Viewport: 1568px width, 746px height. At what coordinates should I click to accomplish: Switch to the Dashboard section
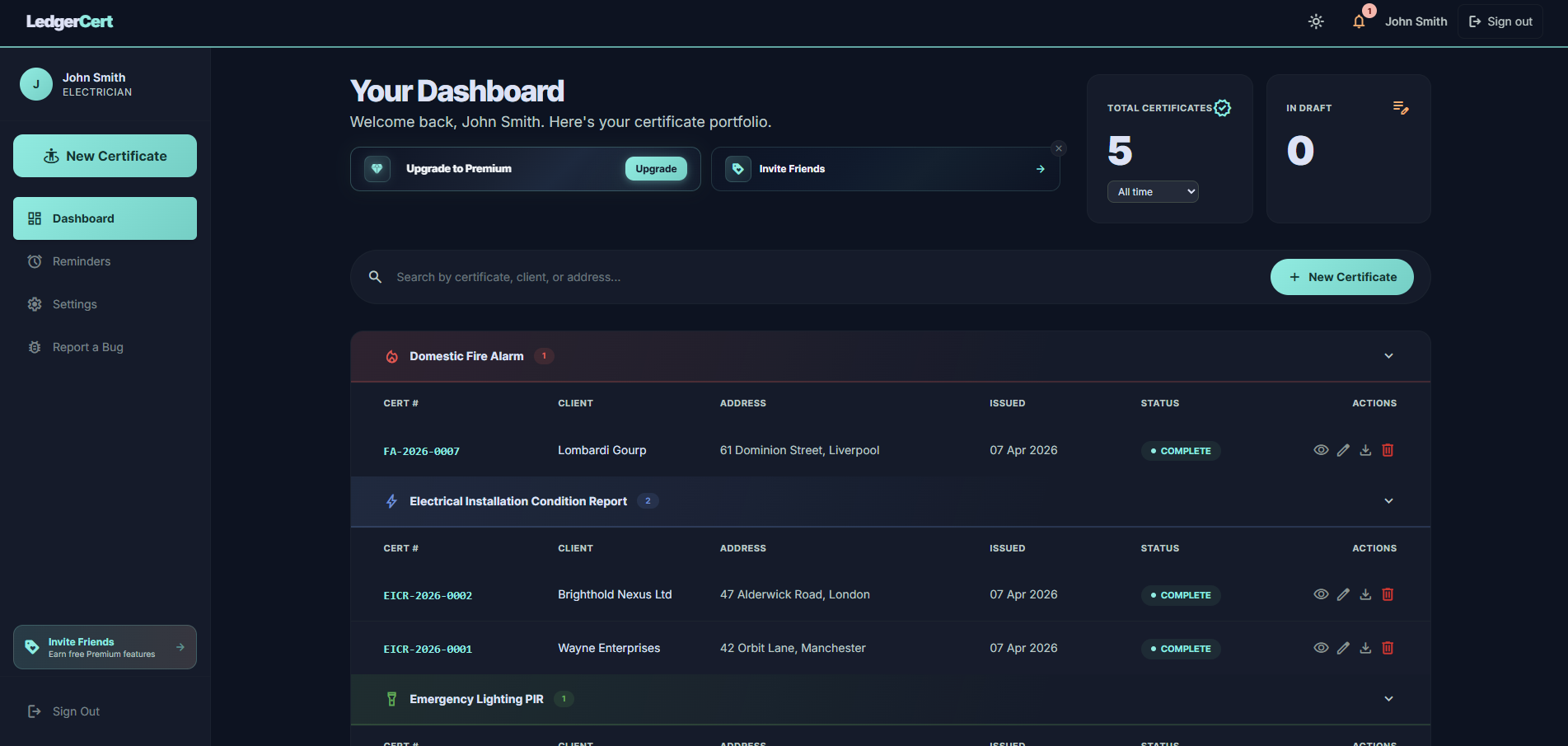105,218
